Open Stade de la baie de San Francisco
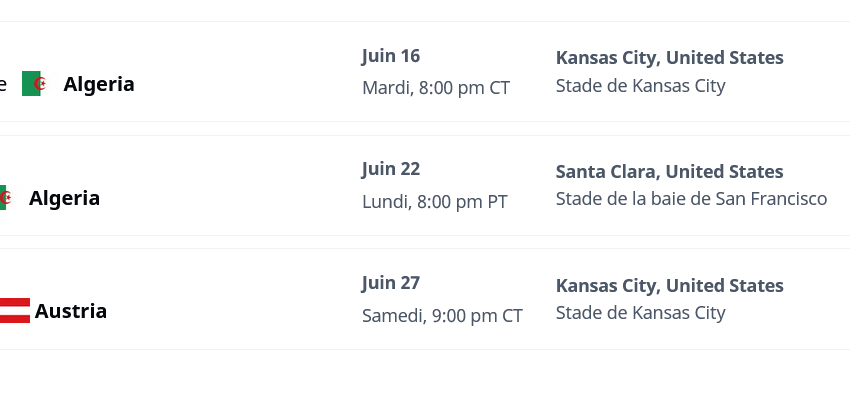This screenshot has width=850, height=405. point(691,199)
